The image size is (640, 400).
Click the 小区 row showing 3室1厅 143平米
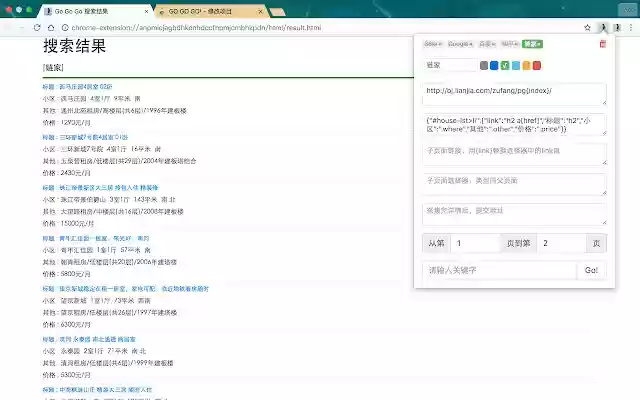click(109, 200)
